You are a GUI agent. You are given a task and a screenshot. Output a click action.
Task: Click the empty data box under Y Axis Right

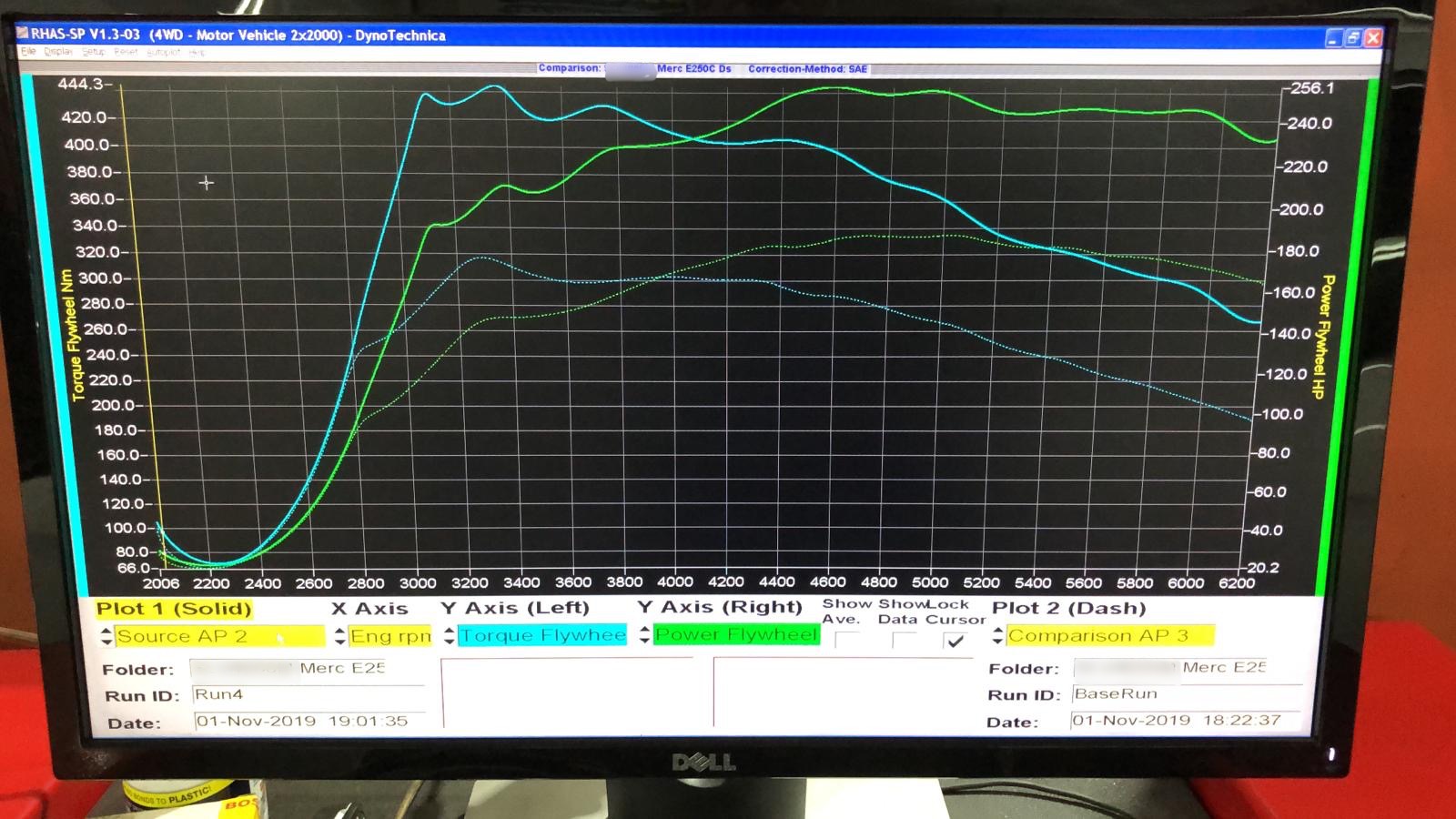click(844, 692)
